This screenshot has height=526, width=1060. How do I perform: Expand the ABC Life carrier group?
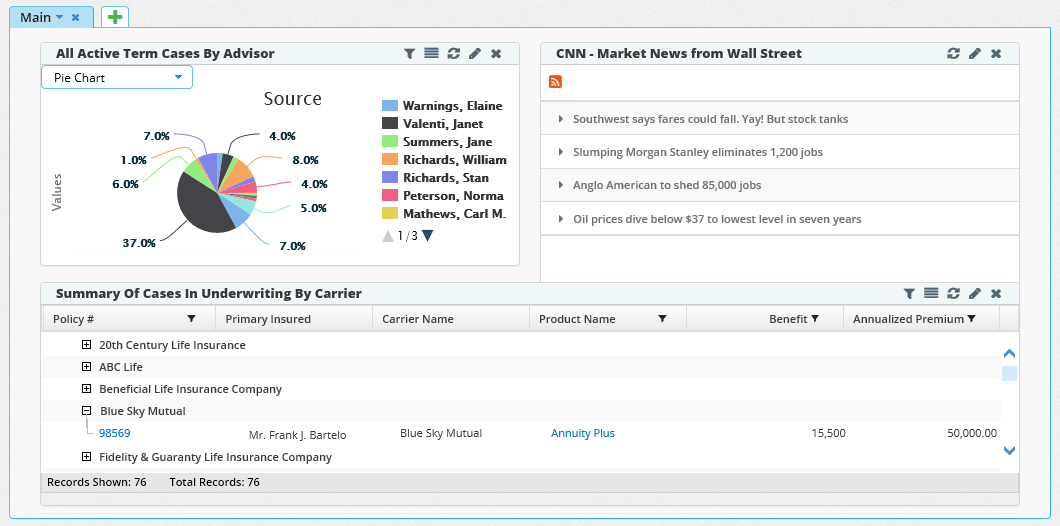pos(87,367)
